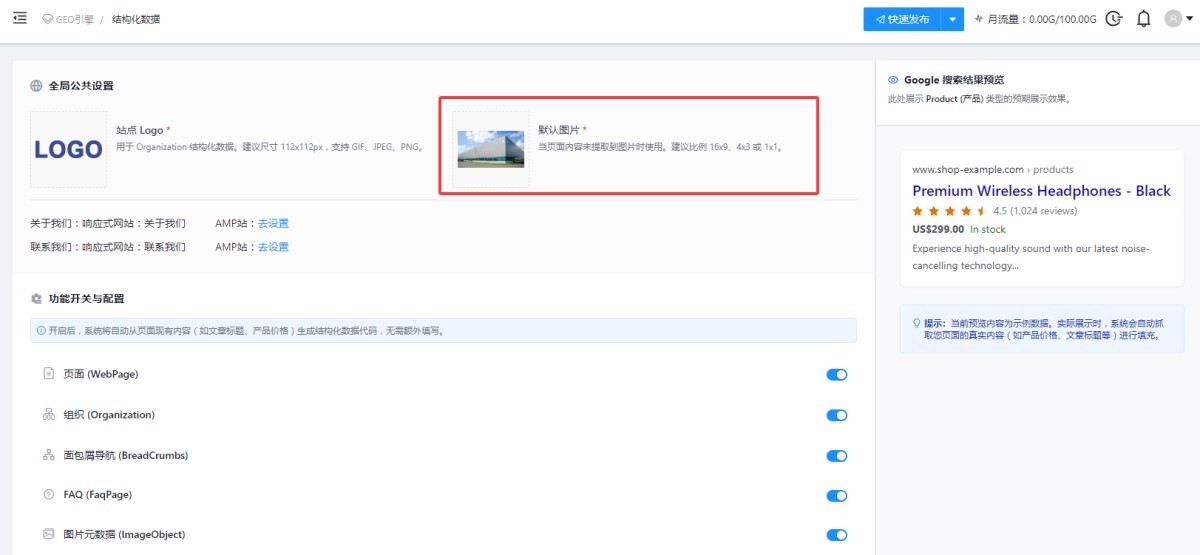Screen dimensions: 1200x555
Task: Open the user account dropdown caret
Action: click(x=1189, y=19)
